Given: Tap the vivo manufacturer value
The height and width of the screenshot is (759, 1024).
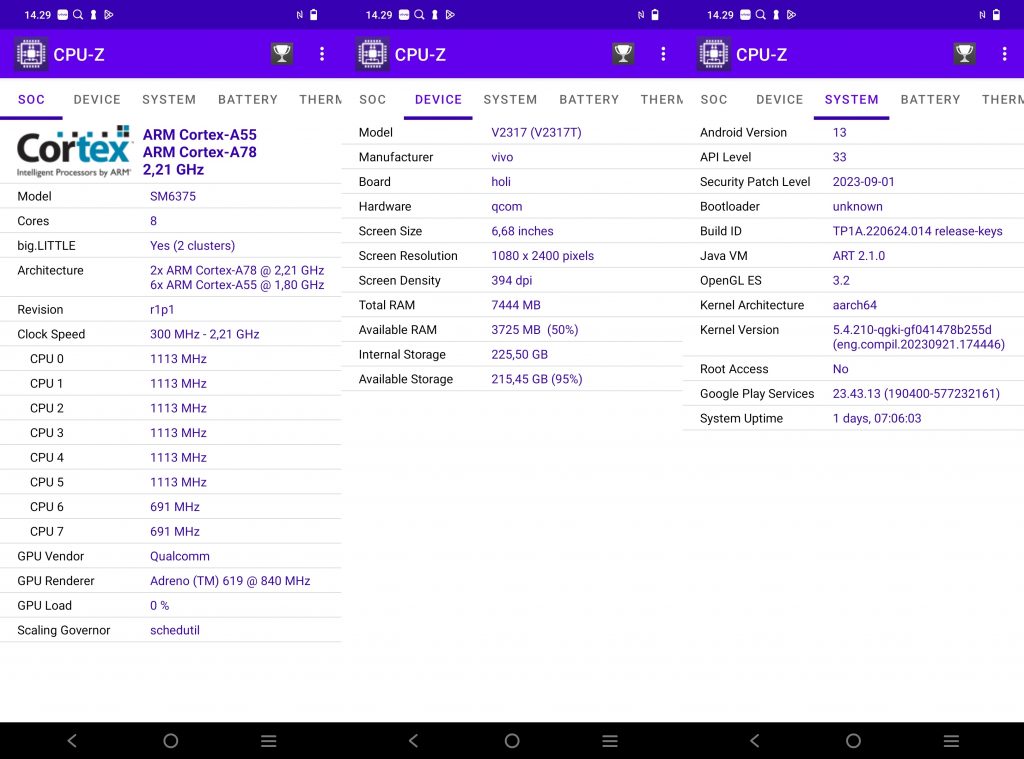Looking at the screenshot, I should click(502, 157).
